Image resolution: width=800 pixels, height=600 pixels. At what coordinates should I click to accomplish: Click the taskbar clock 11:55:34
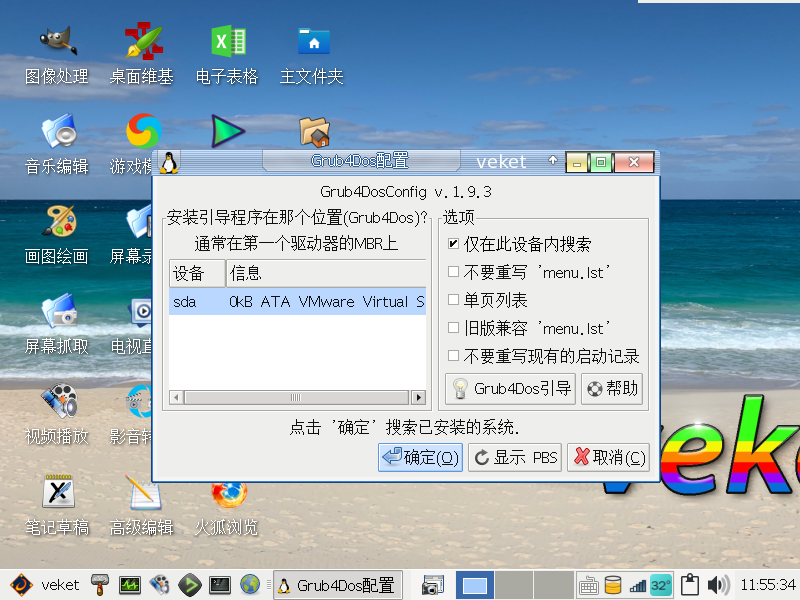(x=768, y=585)
